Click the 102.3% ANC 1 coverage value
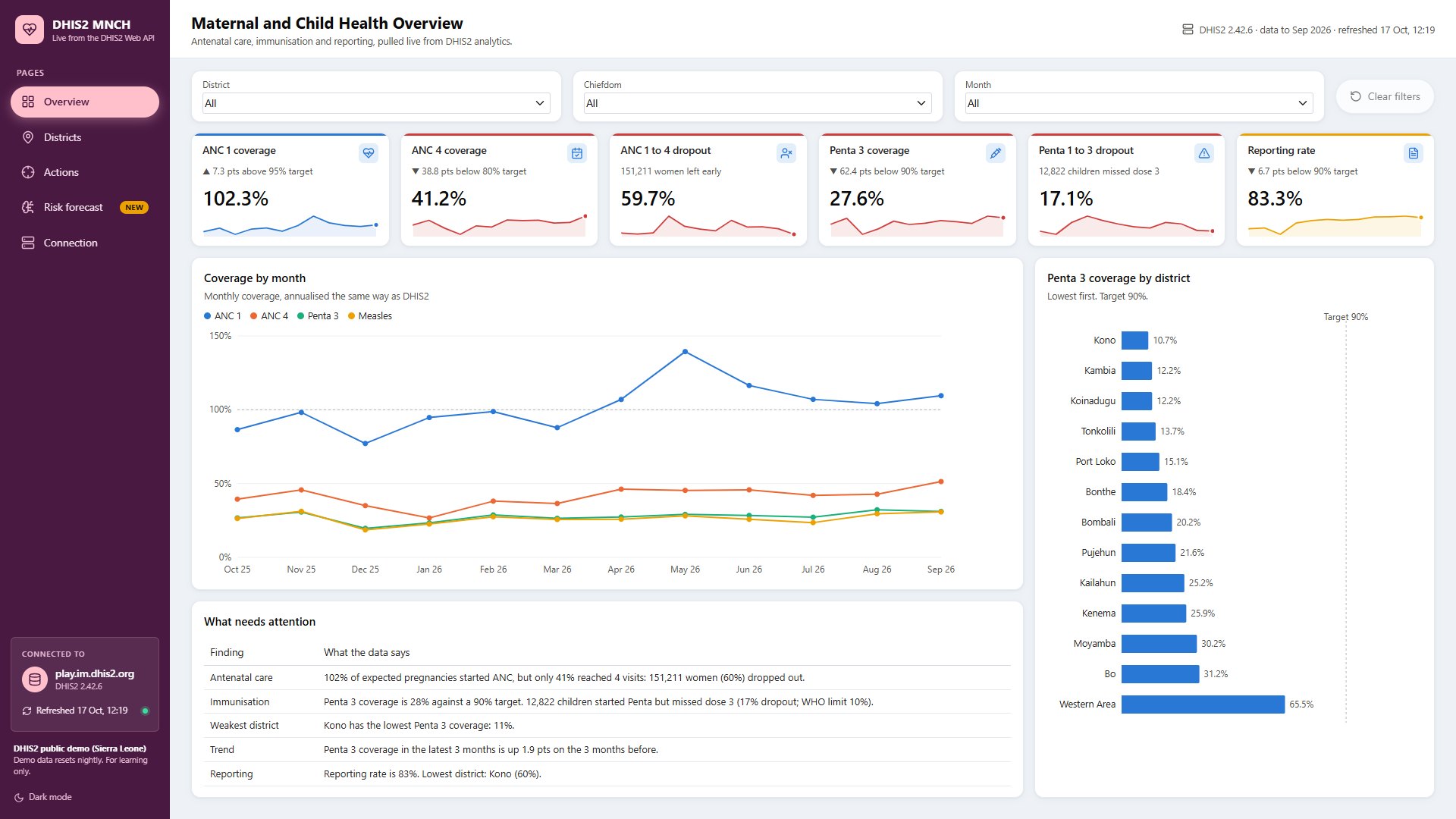Viewport: 1456px width, 819px height. [236, 199]
